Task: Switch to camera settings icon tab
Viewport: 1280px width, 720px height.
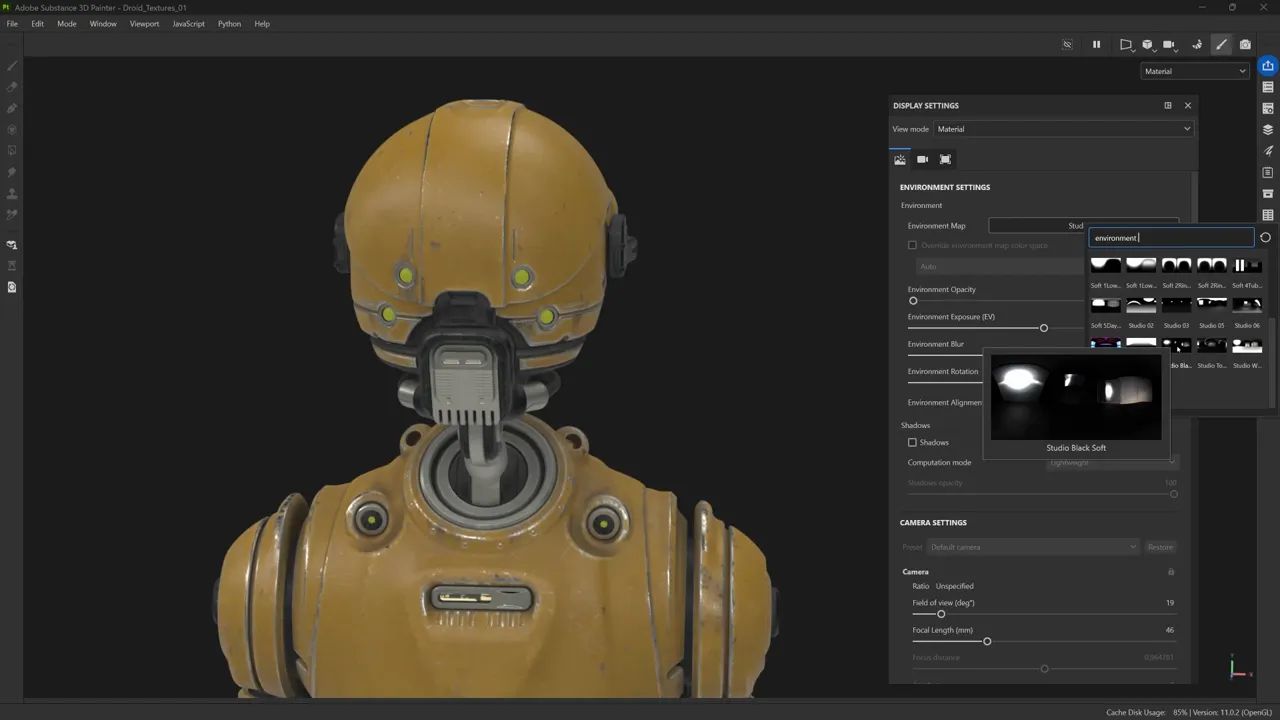Action: 922,159
